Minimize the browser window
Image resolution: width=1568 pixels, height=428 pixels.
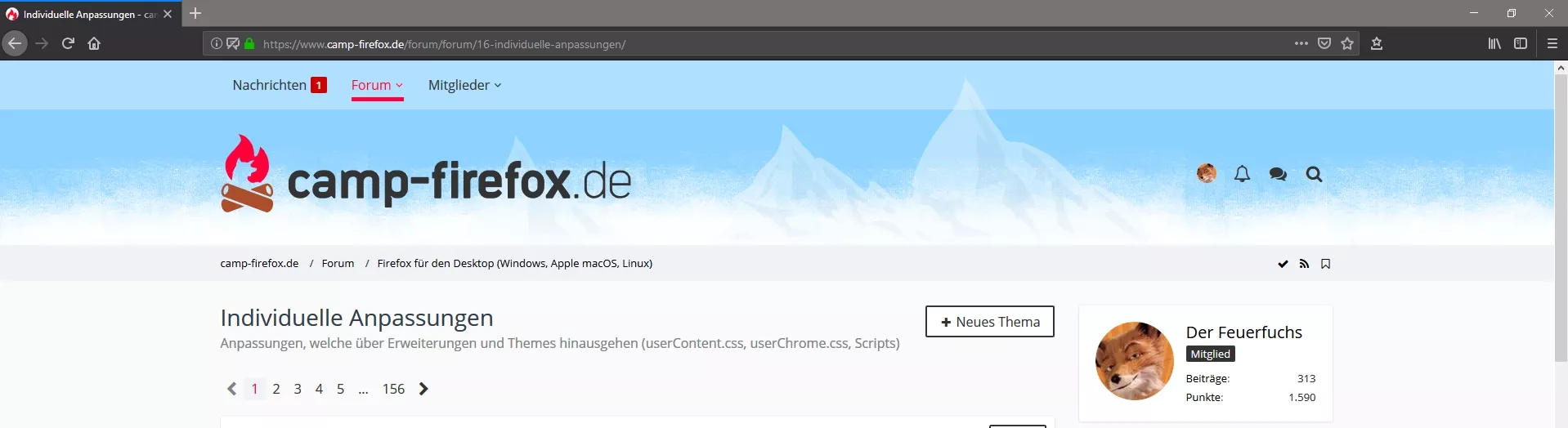(1474, 13)
